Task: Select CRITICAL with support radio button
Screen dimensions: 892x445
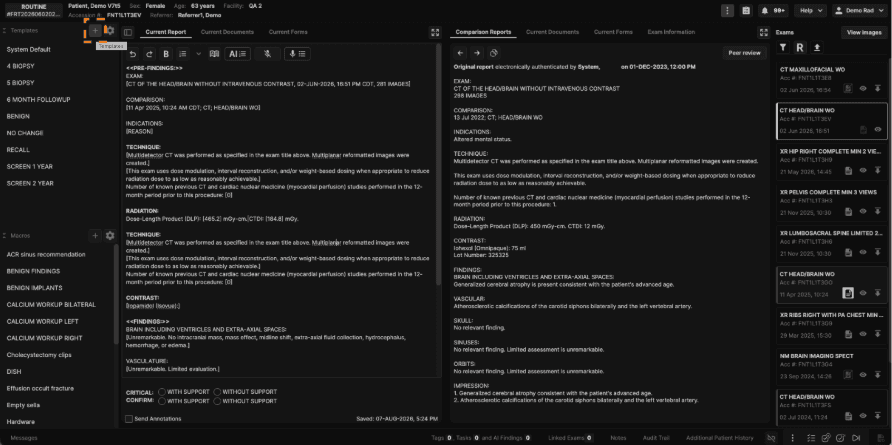Action: coord(162,392)
